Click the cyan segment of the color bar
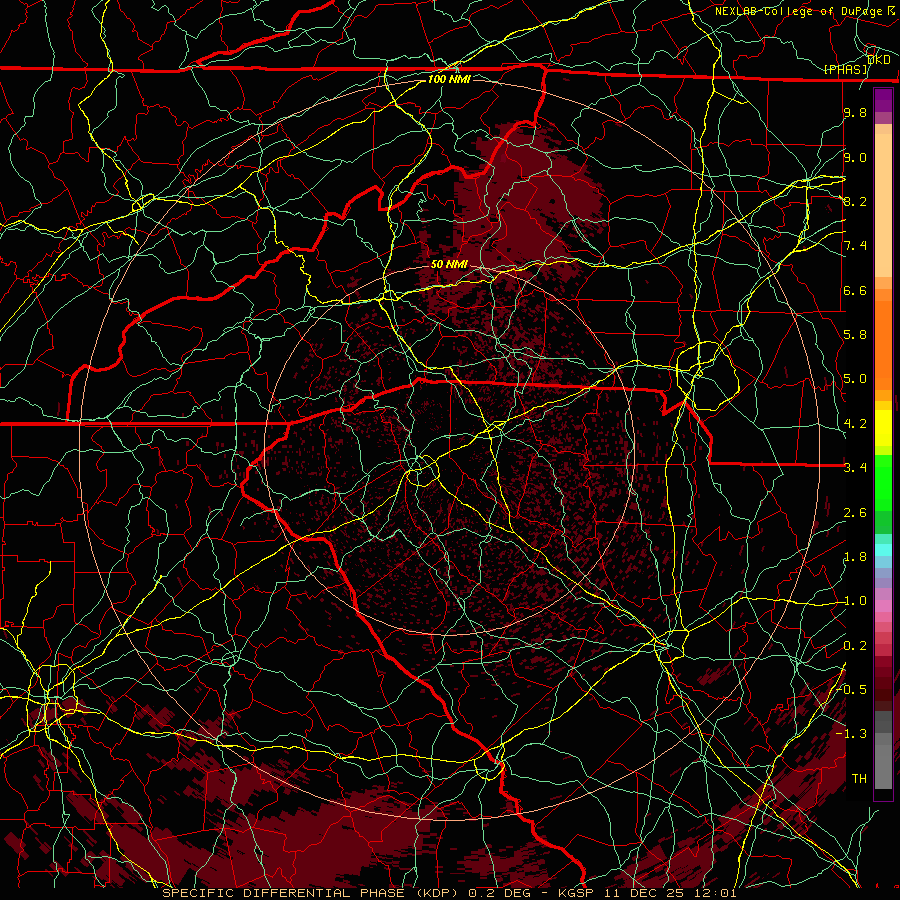Viewport: 900px width, 900px height. coord(883,550)
